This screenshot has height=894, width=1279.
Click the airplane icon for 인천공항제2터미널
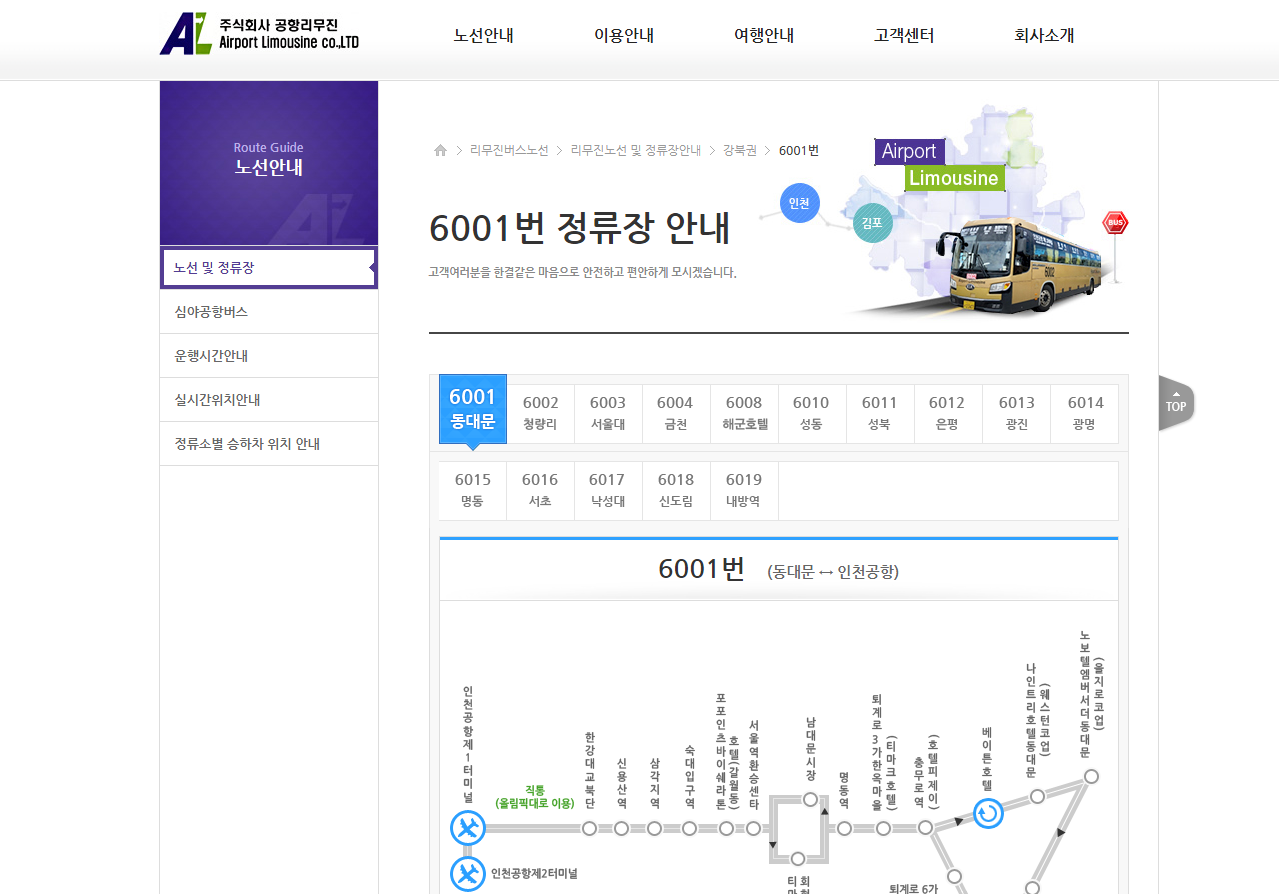pos(468,874)
